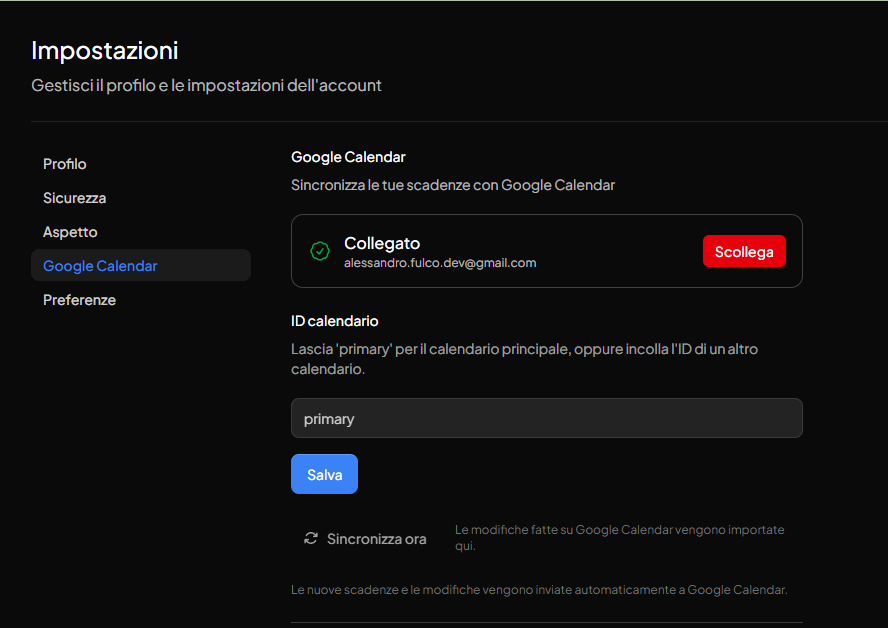
Task: Click the Google Calendar section heading
Action: 348,157
